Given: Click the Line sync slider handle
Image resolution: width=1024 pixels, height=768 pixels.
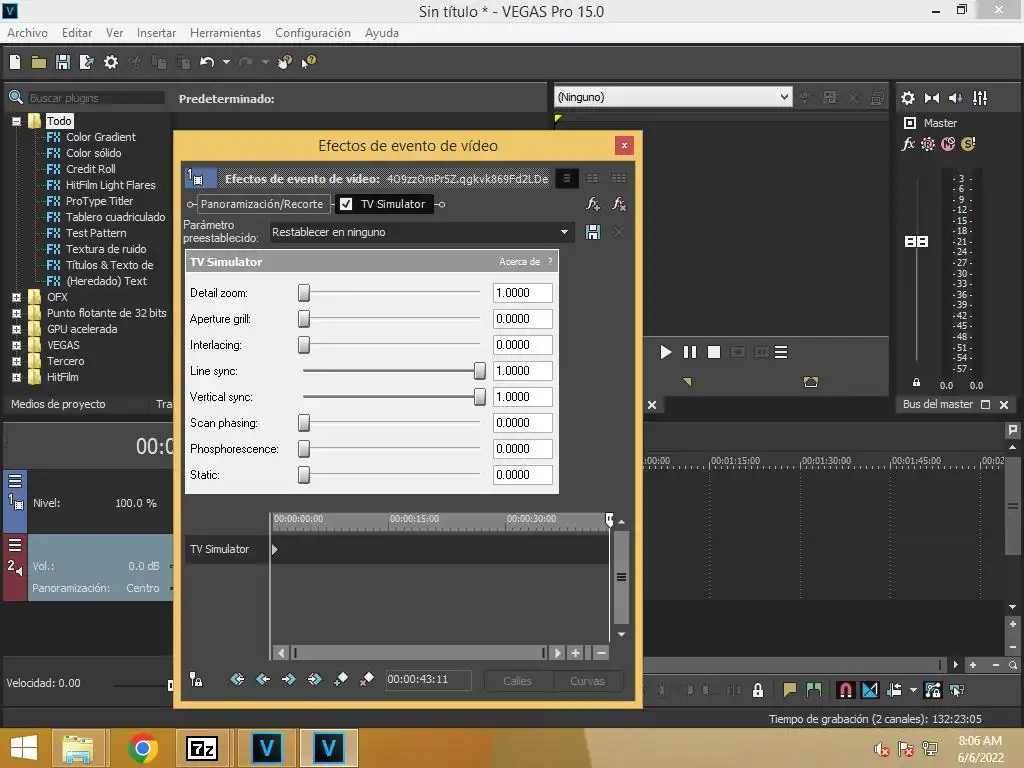Looking at the screenshot, I should 480,371.
